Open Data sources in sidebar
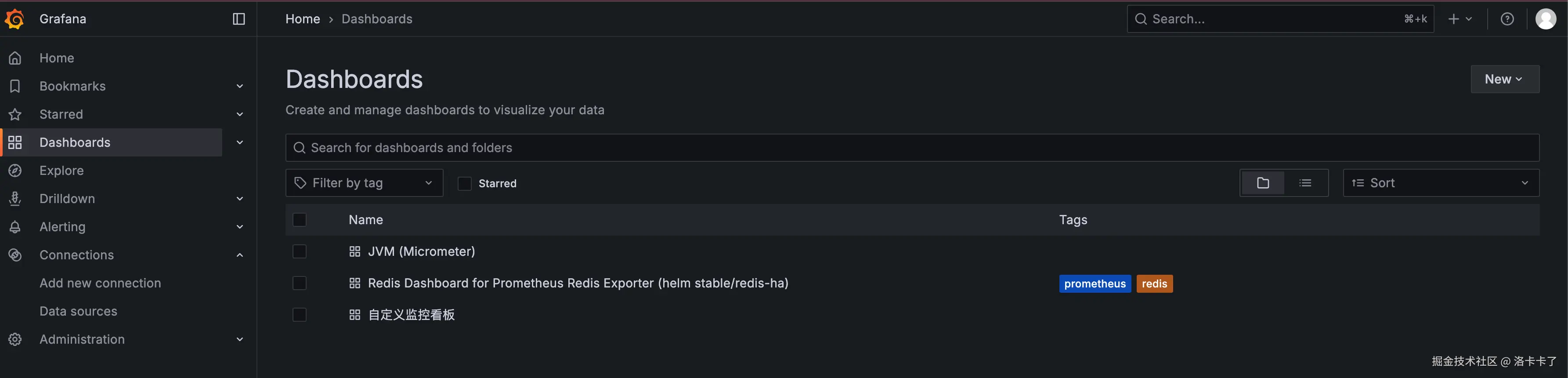The height and width of the screenshot is (378, 1568). tap(79, 311)
